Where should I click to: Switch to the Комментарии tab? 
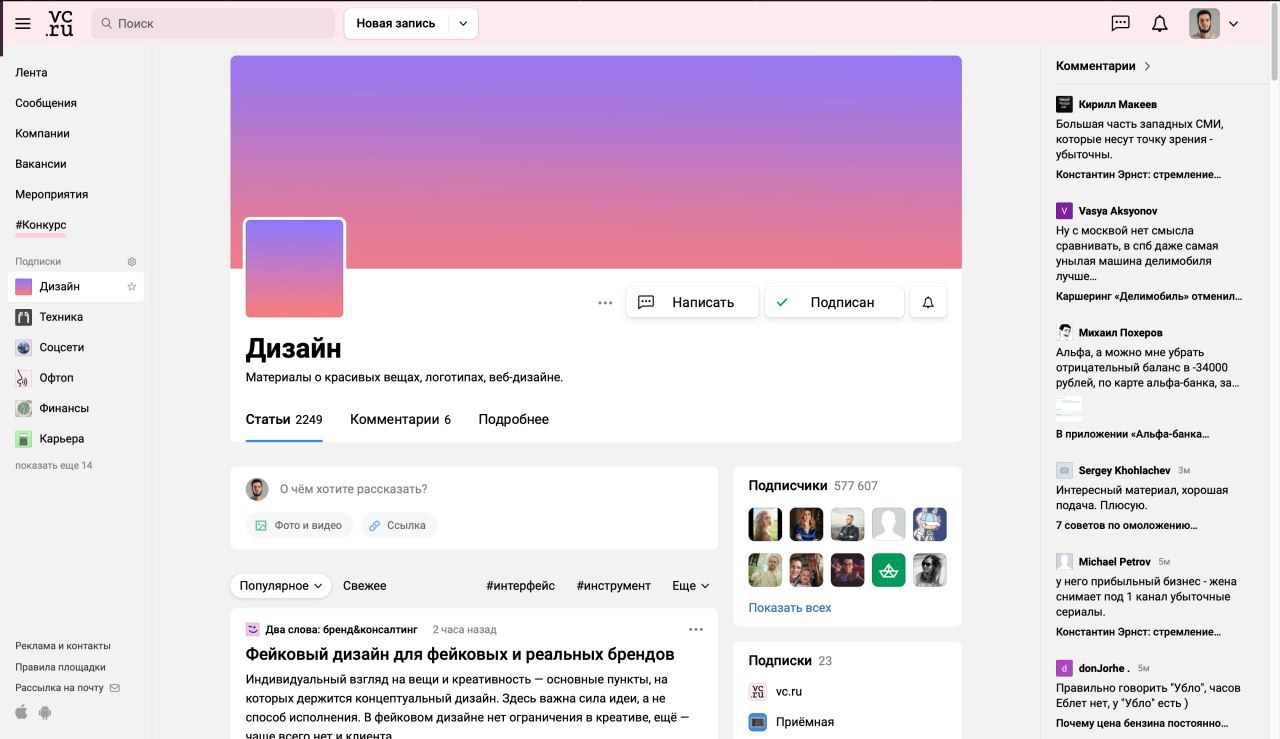click(400, 420)
